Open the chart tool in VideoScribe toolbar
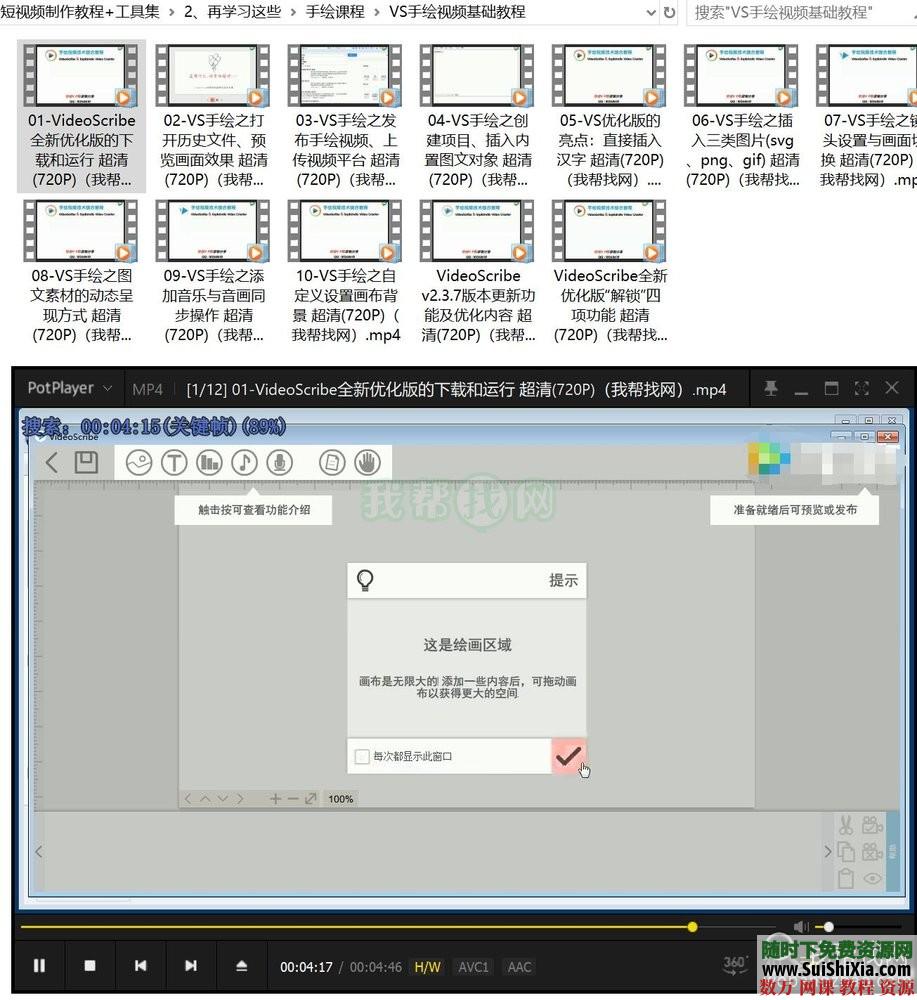 [210, 462]
